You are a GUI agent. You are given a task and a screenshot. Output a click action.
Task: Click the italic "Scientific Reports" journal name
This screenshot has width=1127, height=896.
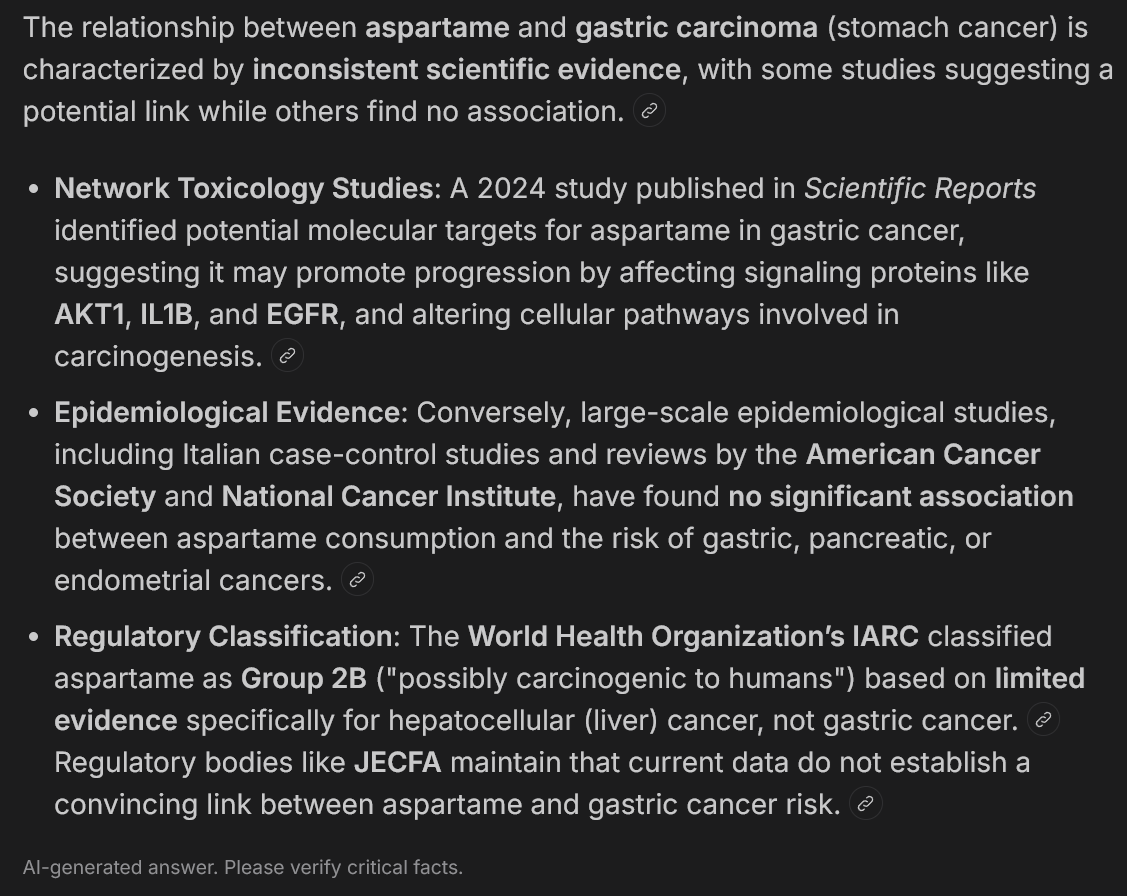920,188
